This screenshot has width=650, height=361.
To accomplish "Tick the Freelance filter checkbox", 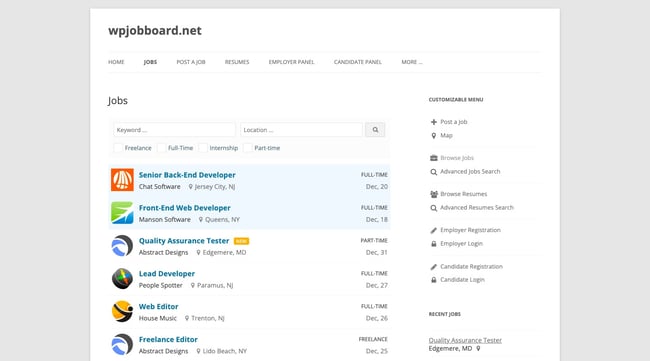I will (118, 148).
